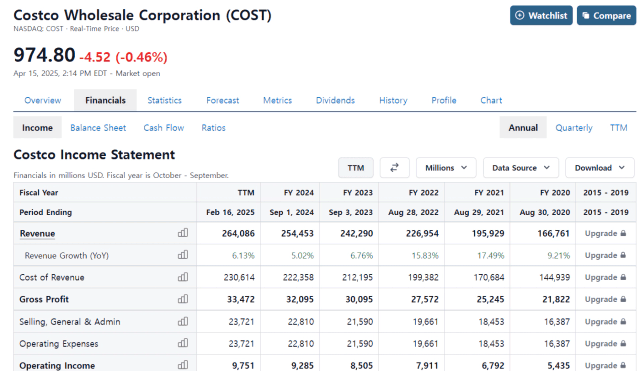Open the chart icon for Revenue row
This screenshot has width=640, height=371.
(x=183, y=233)
